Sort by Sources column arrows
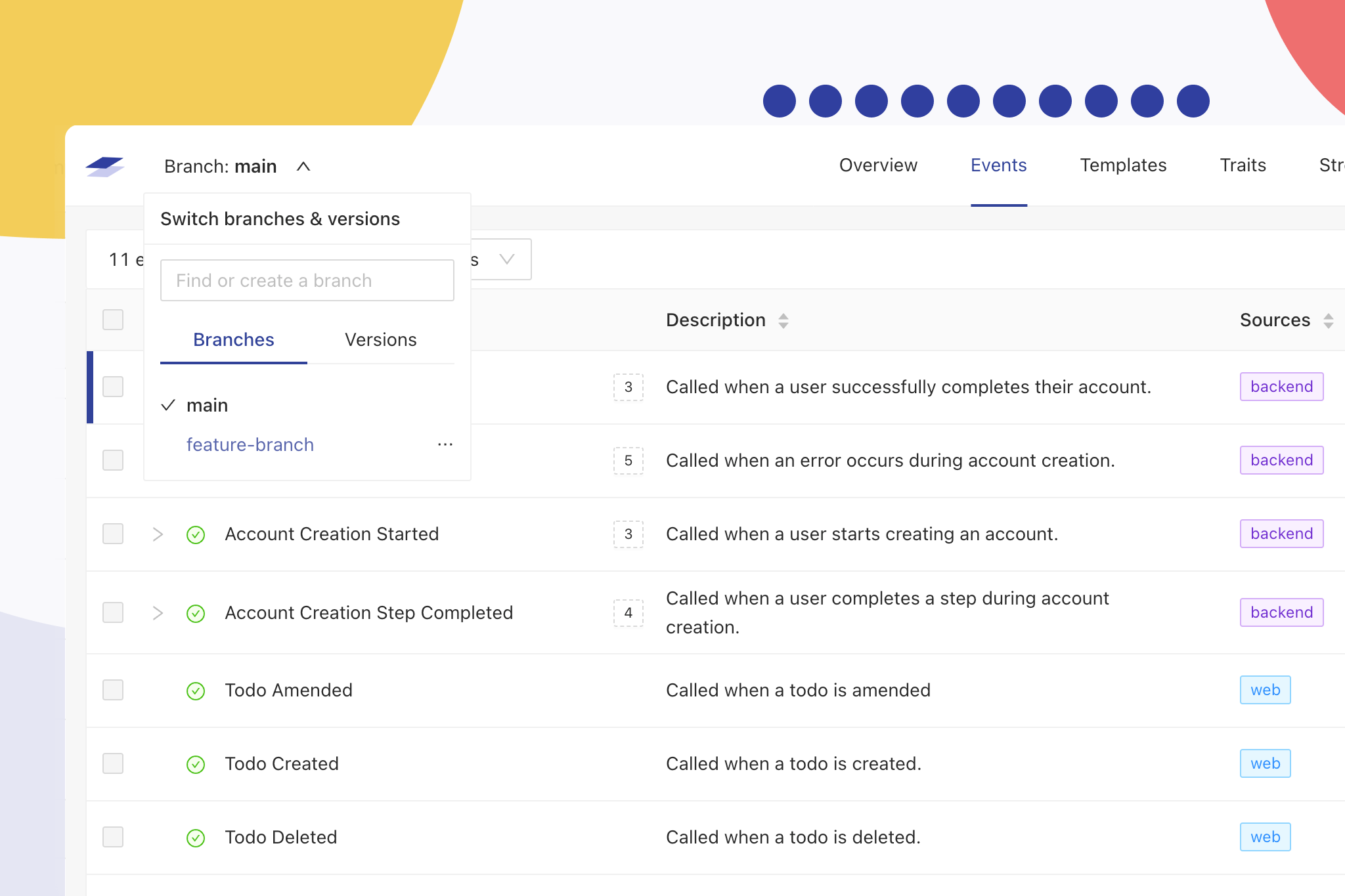The height and width of the screenshot is (896, 1345). (1328, 320)
